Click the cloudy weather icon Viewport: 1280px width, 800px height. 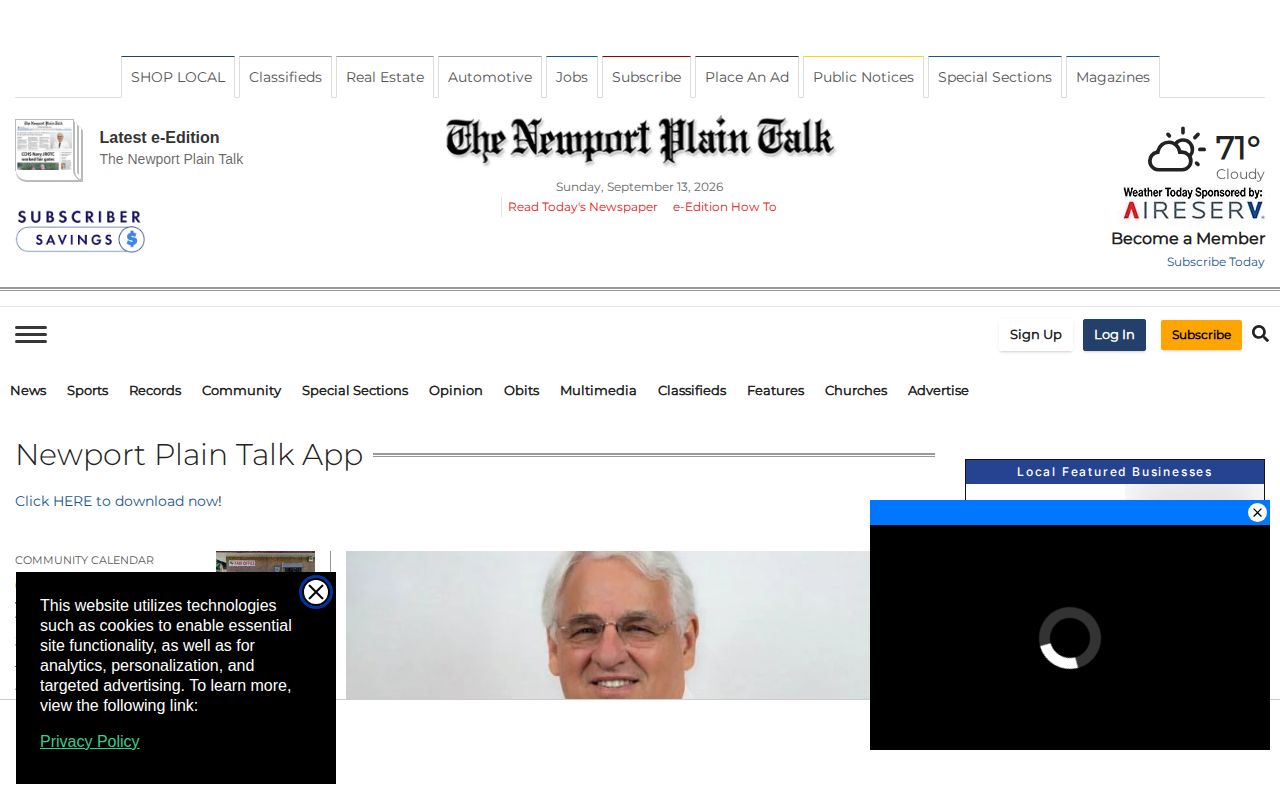tap(1176, 150)
